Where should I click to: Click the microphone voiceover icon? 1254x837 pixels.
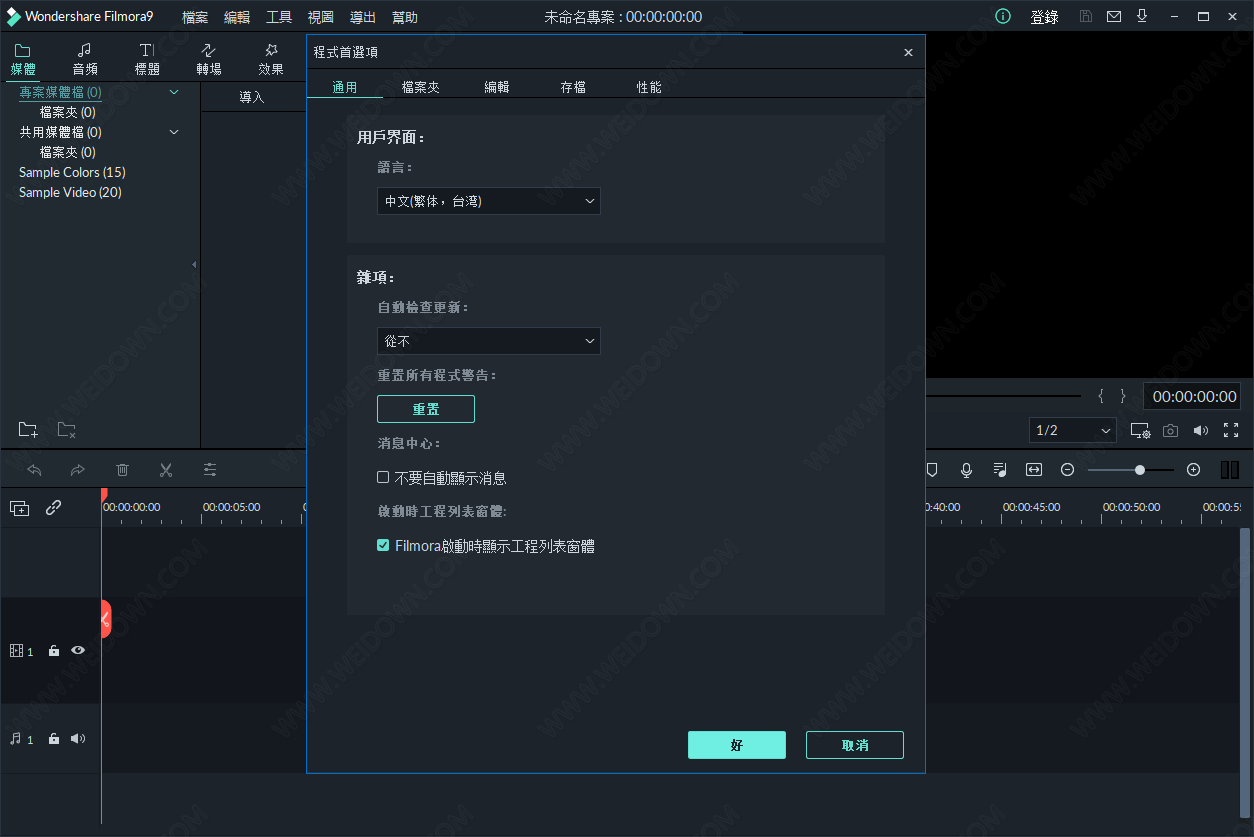(966, 469)
